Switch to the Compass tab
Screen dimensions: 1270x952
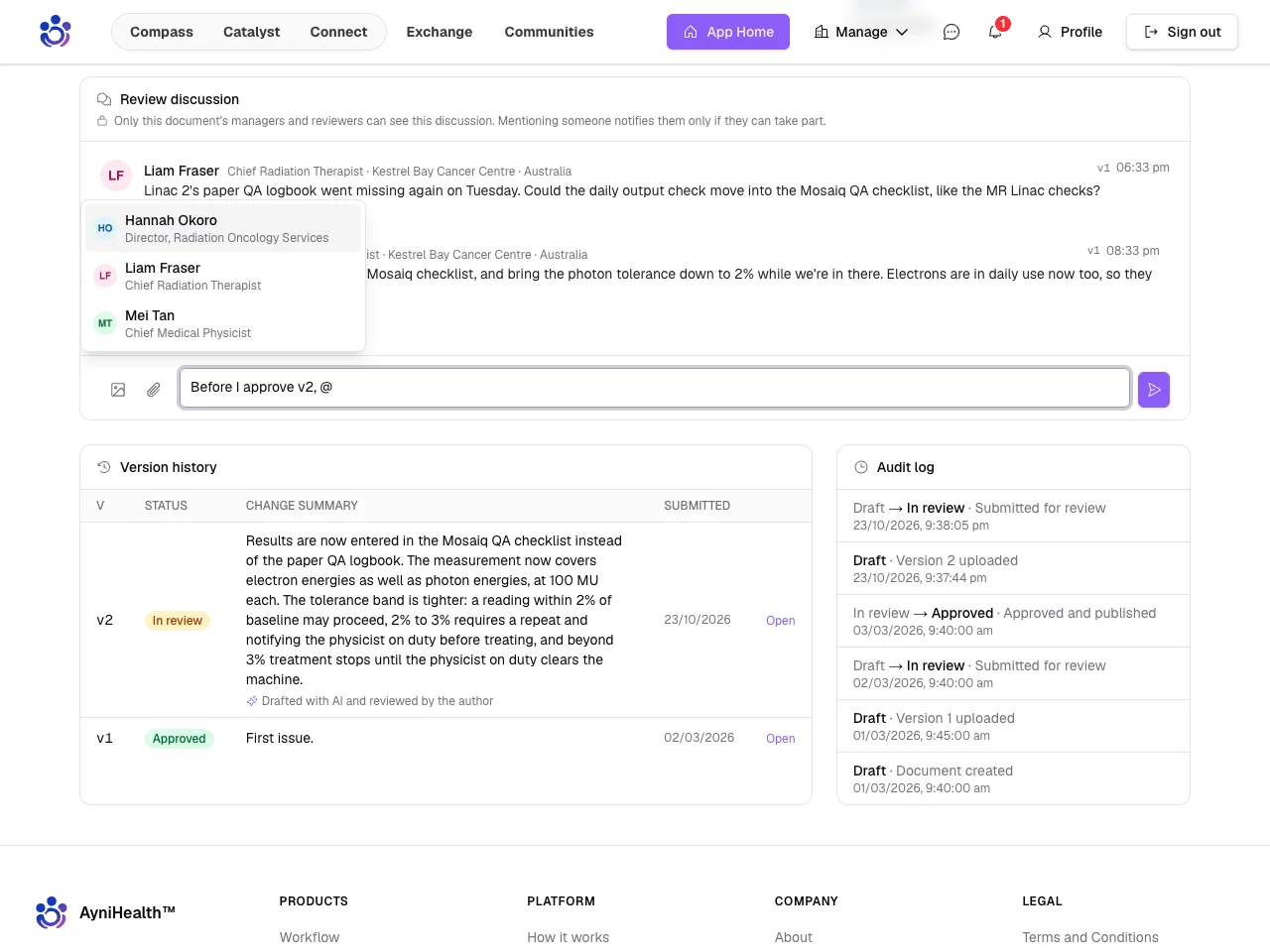click(x=162, y=32)
